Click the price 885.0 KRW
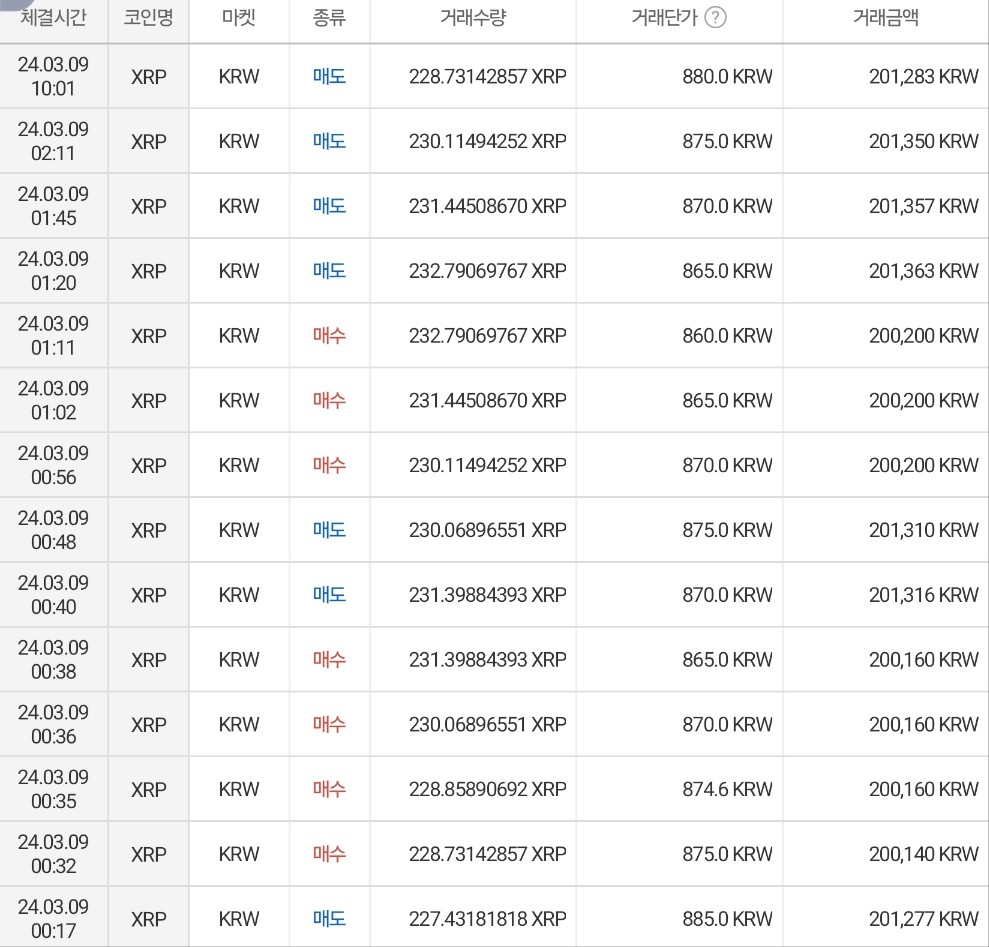 point(727,919)
